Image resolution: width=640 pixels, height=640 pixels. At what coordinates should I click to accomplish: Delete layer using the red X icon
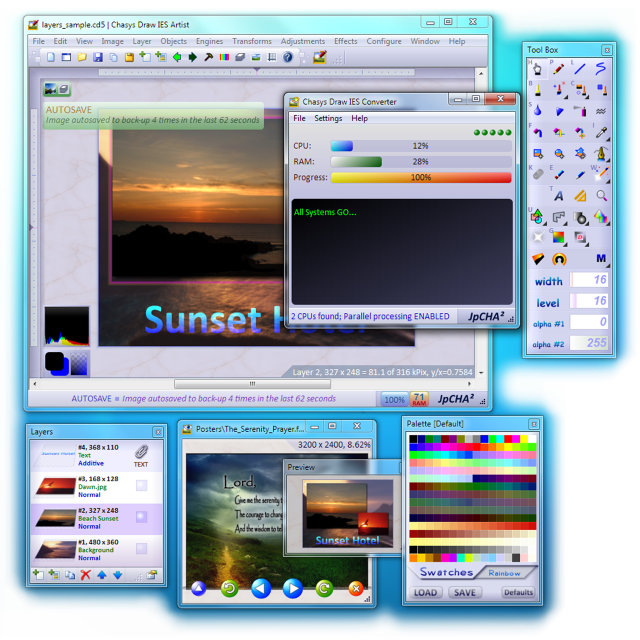85,575
